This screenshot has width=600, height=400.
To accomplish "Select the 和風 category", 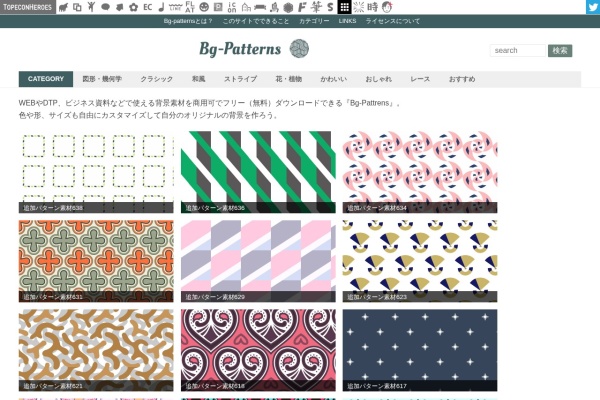I will pos(198,79).
